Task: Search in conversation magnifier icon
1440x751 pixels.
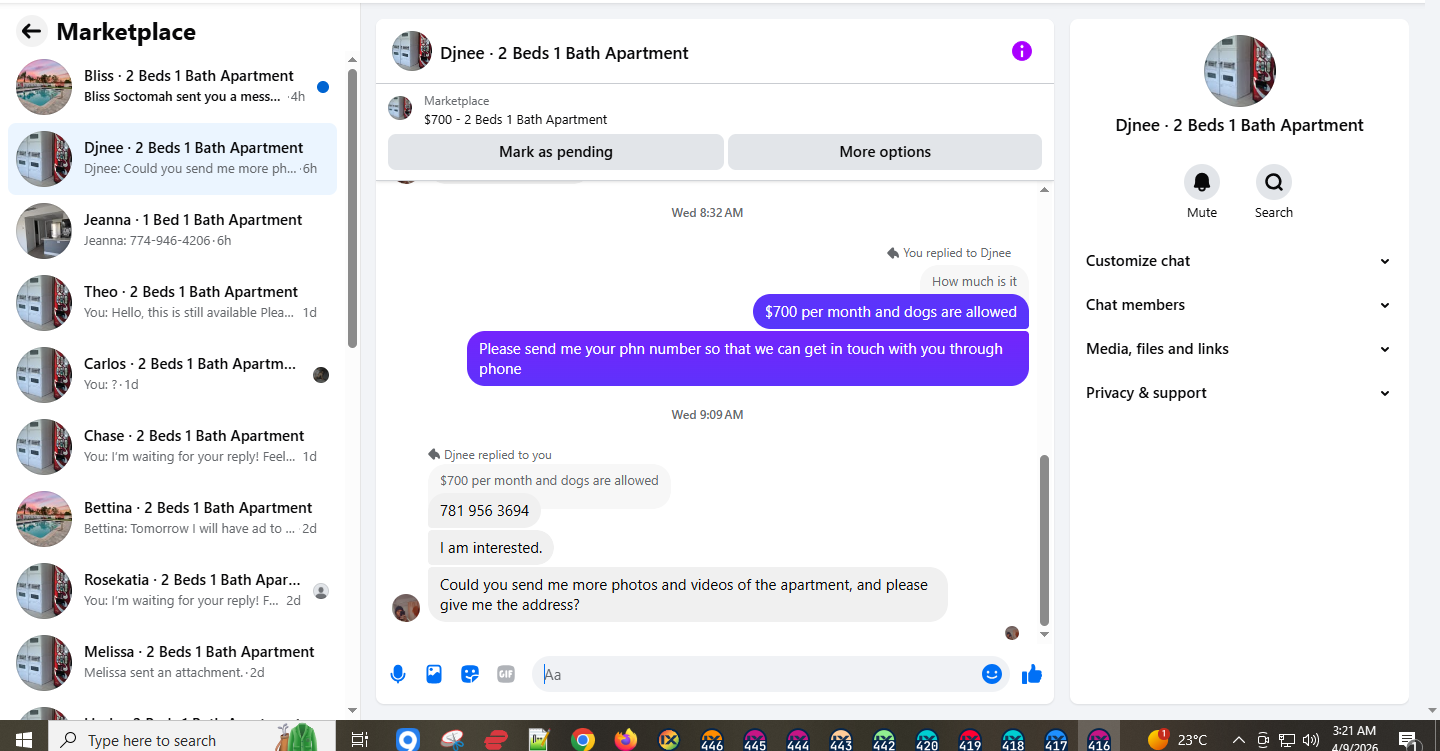Action: [1274, 182]
